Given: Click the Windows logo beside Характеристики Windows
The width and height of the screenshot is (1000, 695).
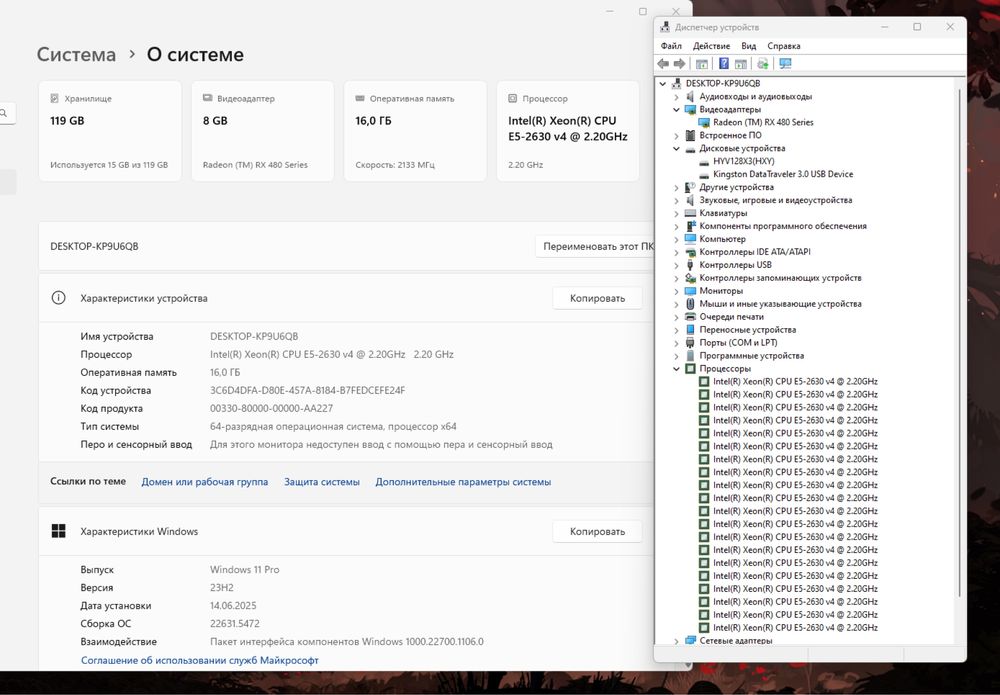Looking at the screenshot, I should [x=58, y=531].
